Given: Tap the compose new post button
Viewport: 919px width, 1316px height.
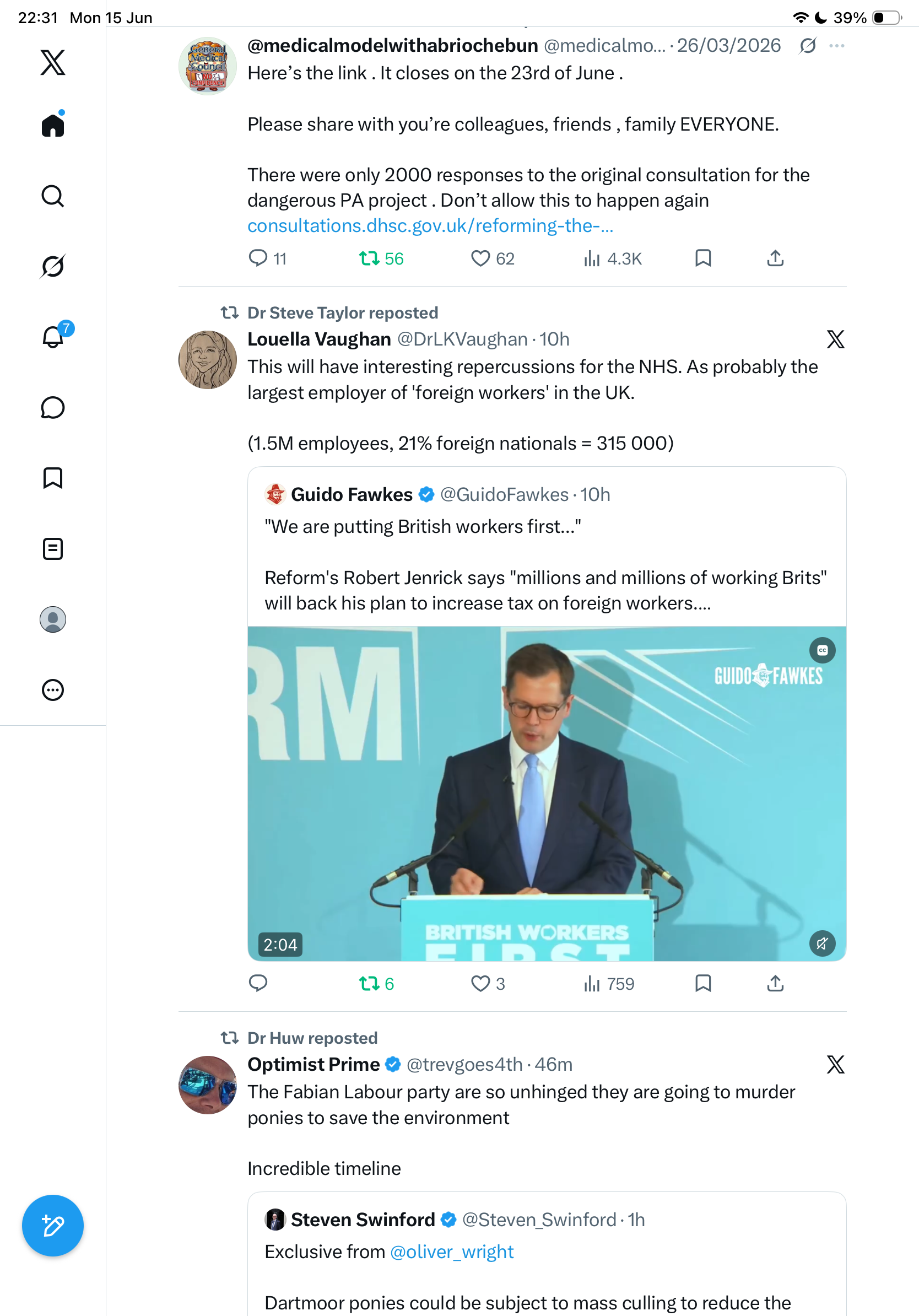Looking at the screenshot, I should coord(53,1226).
